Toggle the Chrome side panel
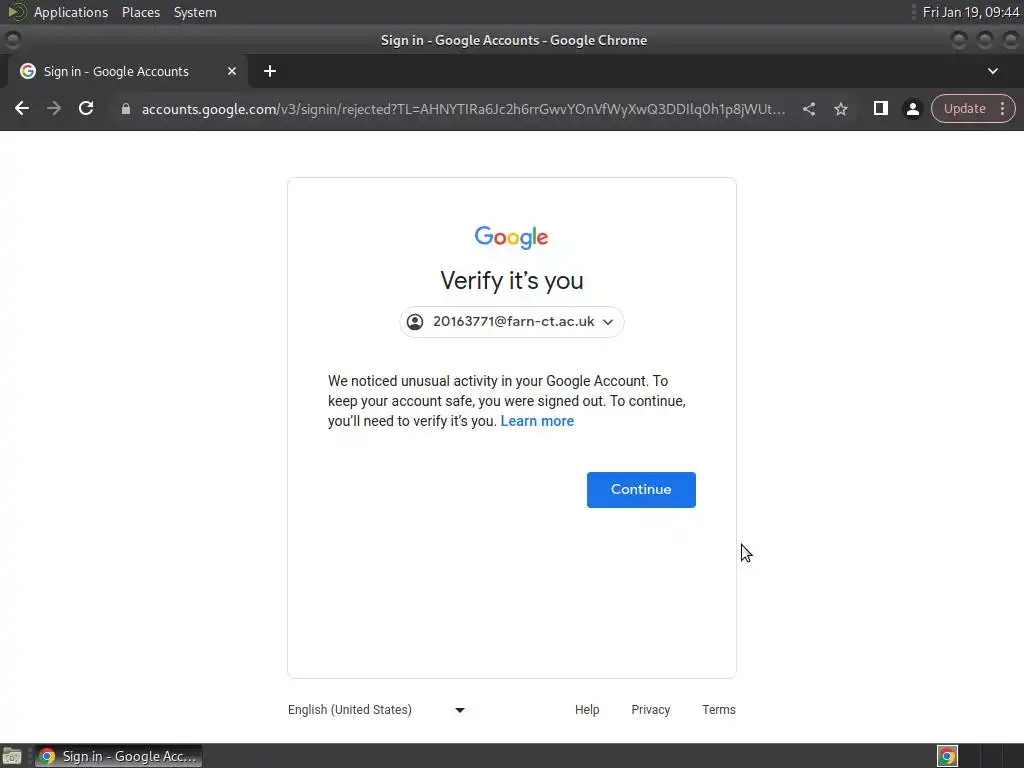 pos(880,108)
